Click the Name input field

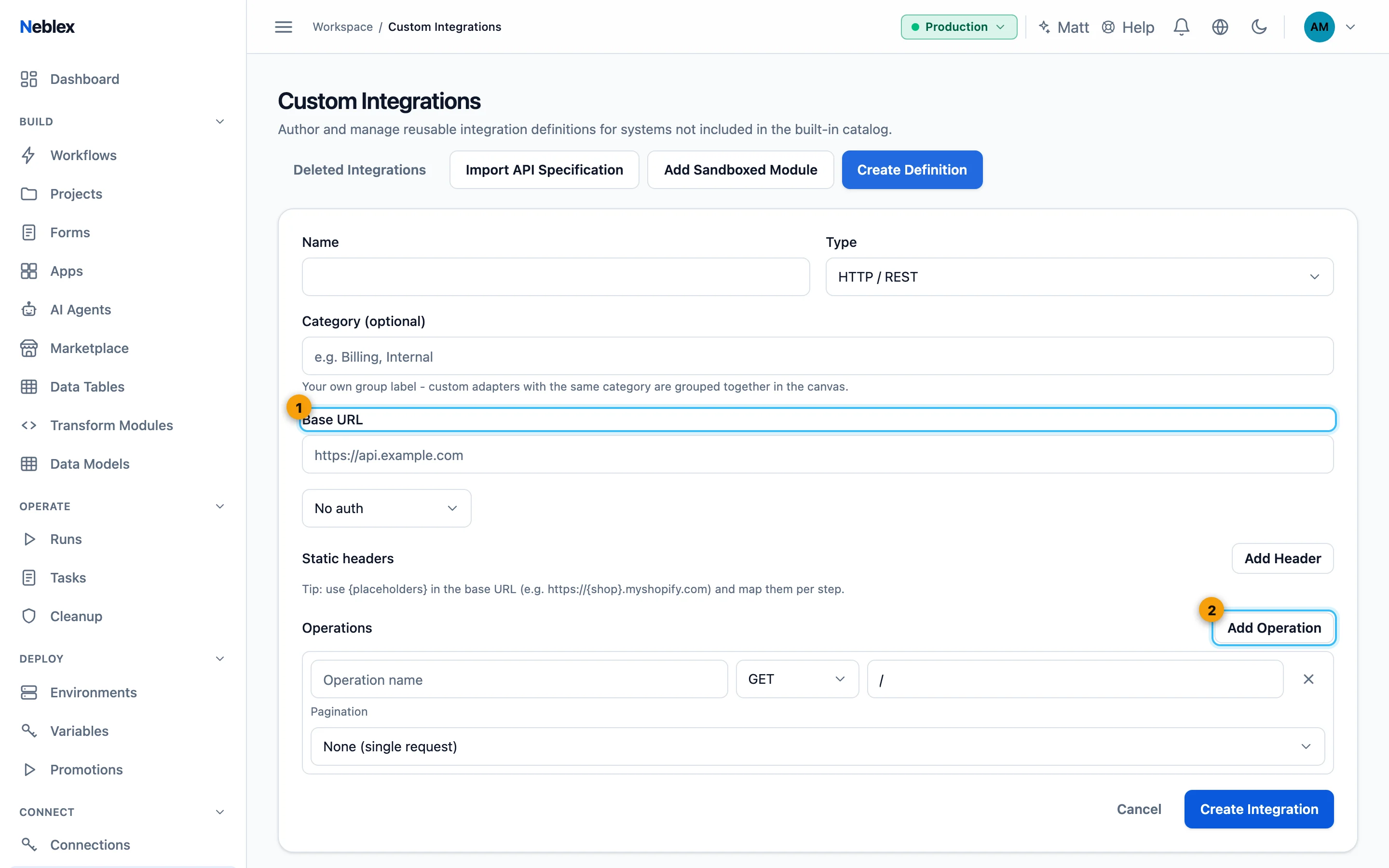[556, 277]
